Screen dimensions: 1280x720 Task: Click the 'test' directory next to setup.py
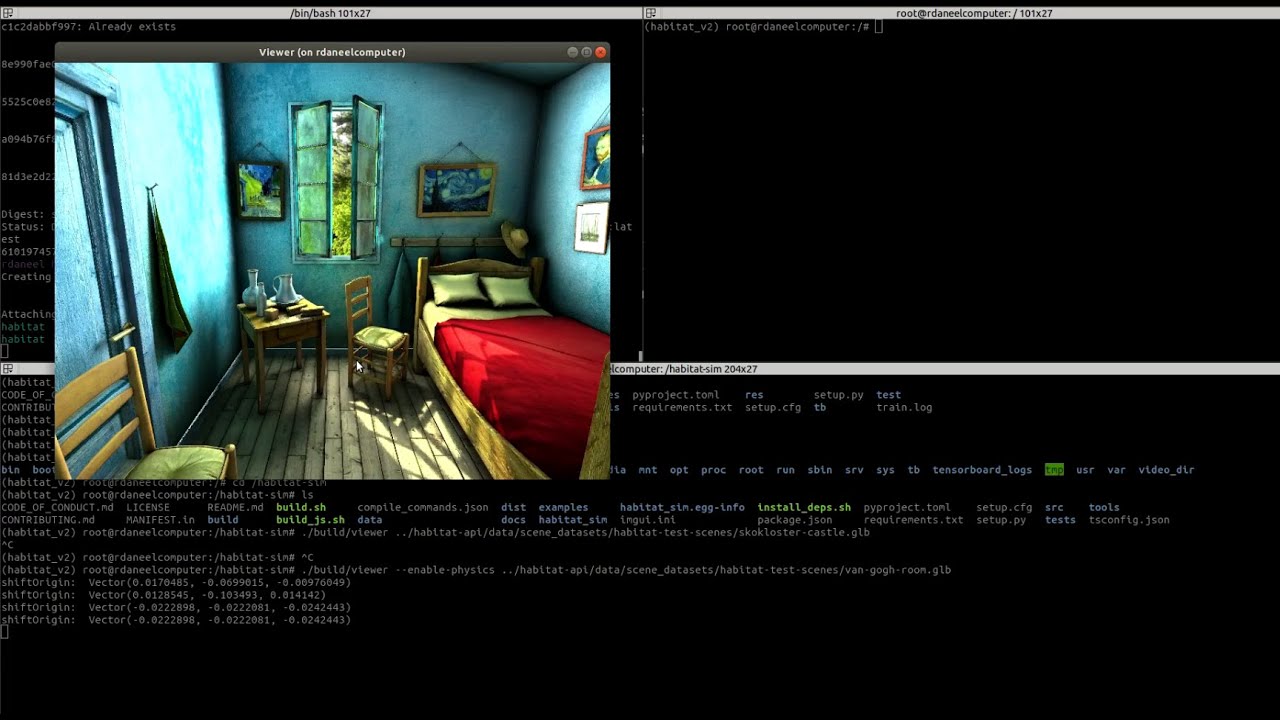click(x=888, y=395)
